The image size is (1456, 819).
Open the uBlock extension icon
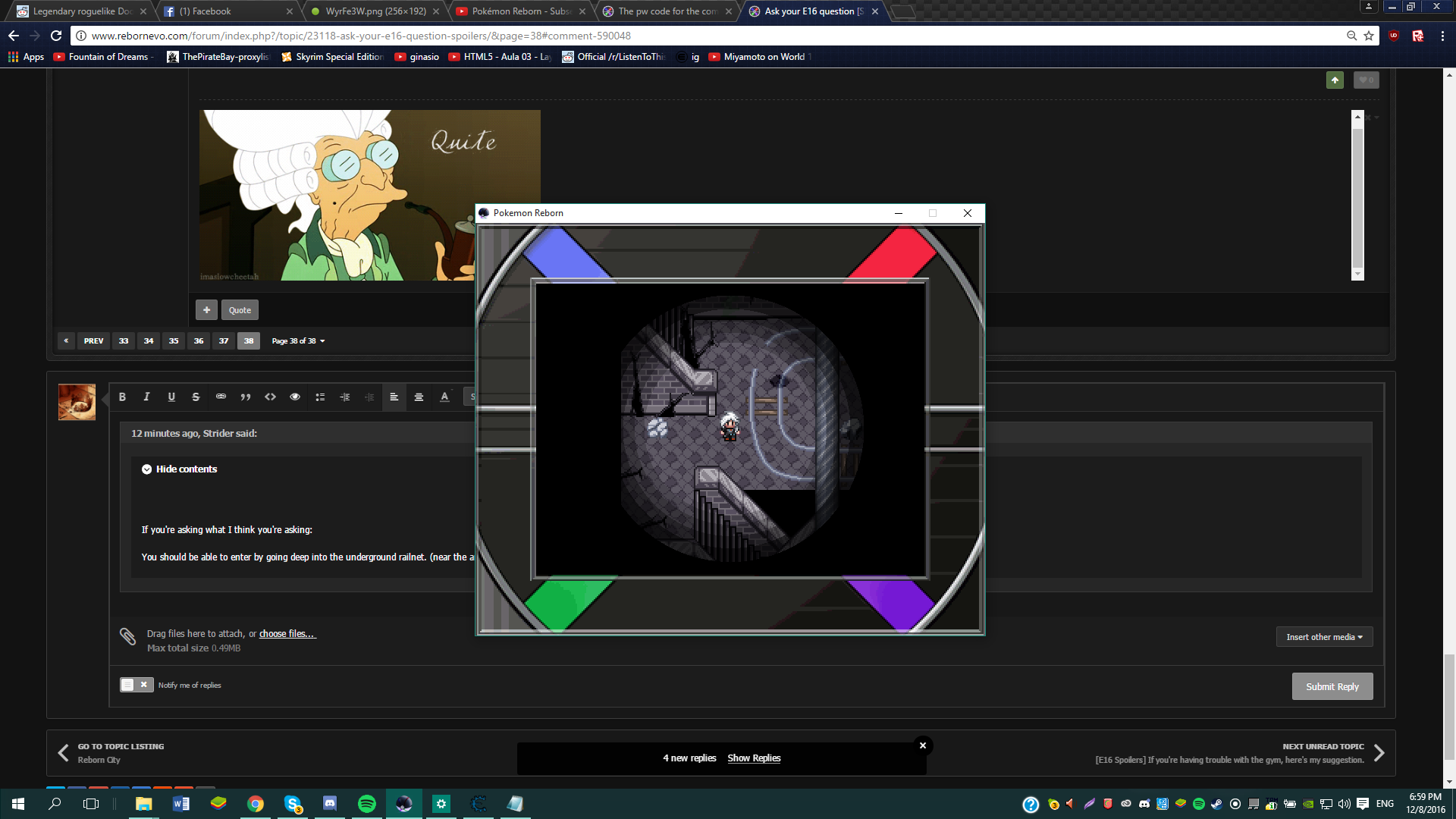point(1394,36)
